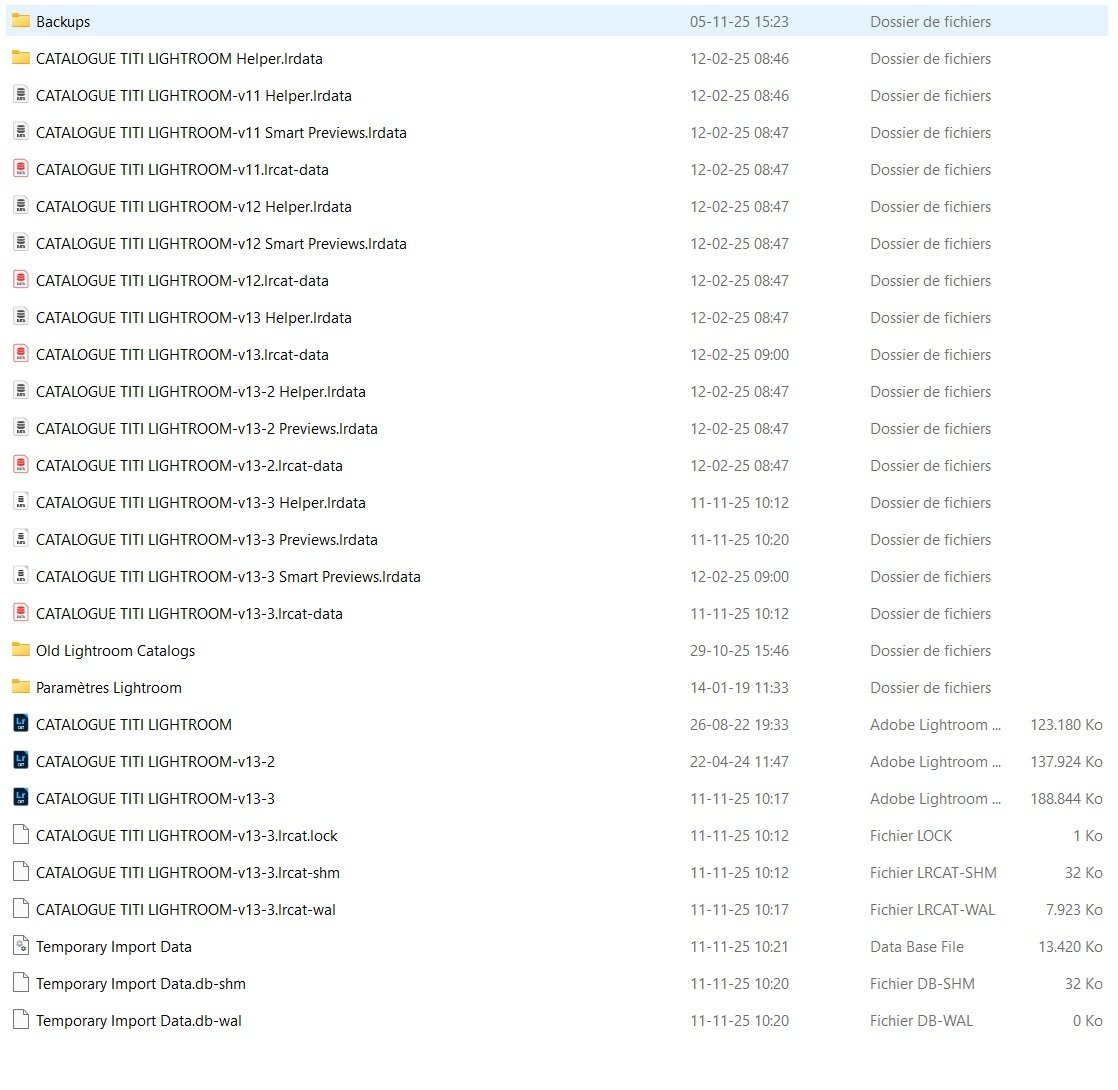Select Paramètres Lightroom folder name
The width and height of the screenshot is (1118, 1090).
(108, 688)
